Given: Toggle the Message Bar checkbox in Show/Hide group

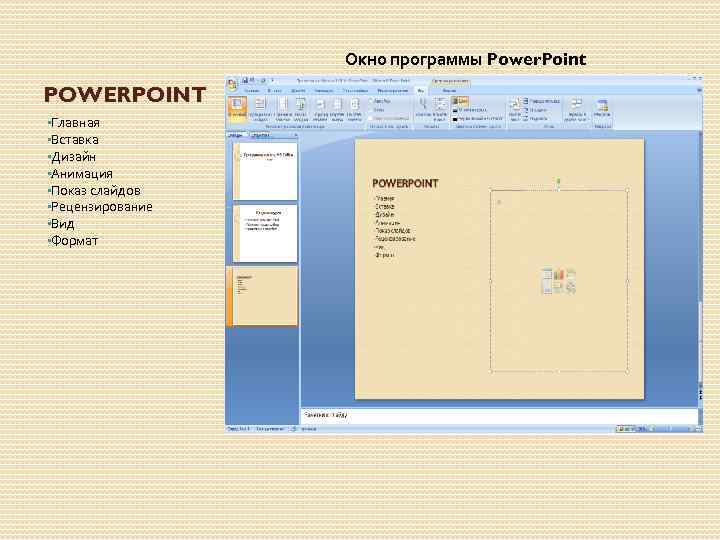Looking at the screenshot, I should 389,118.
